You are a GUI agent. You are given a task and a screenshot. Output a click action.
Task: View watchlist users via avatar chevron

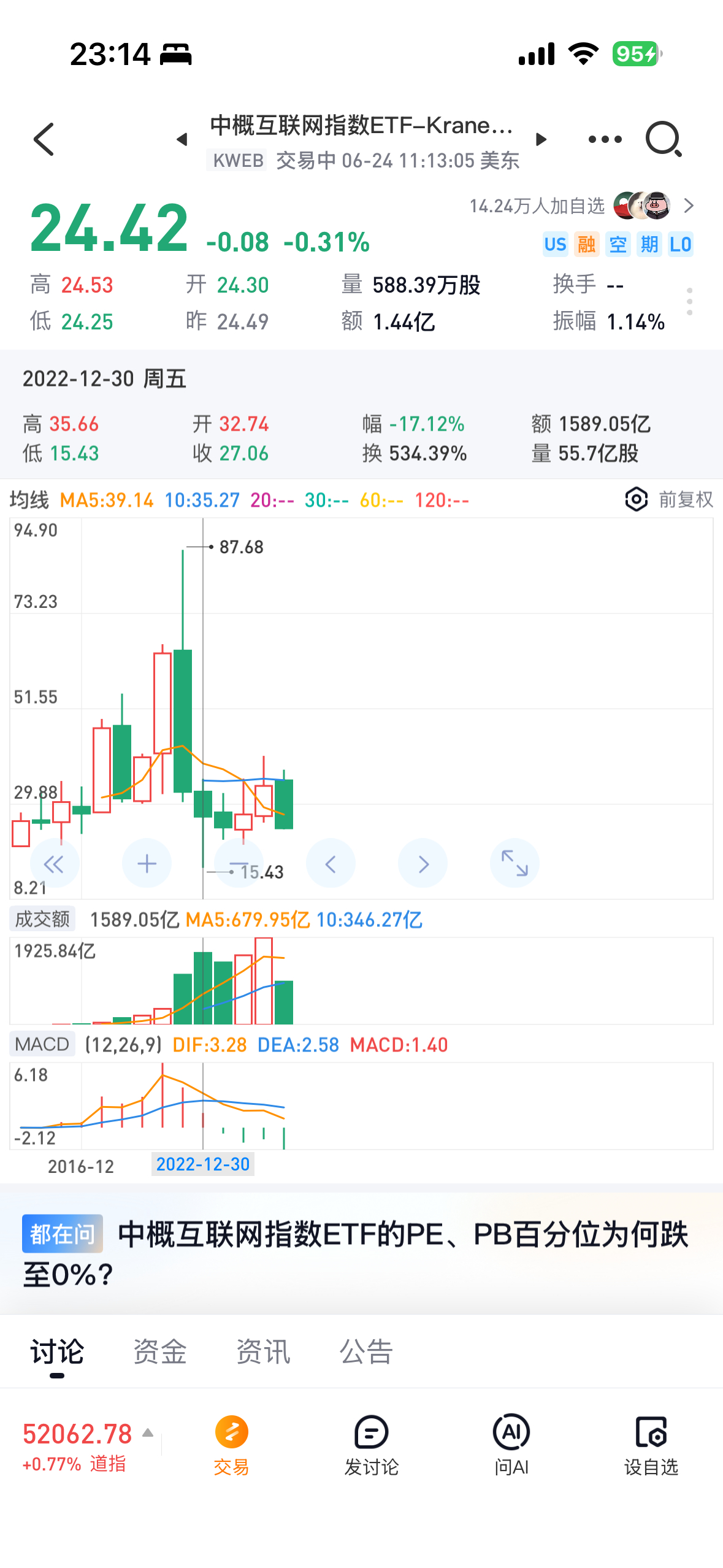(x=689, y=206)
